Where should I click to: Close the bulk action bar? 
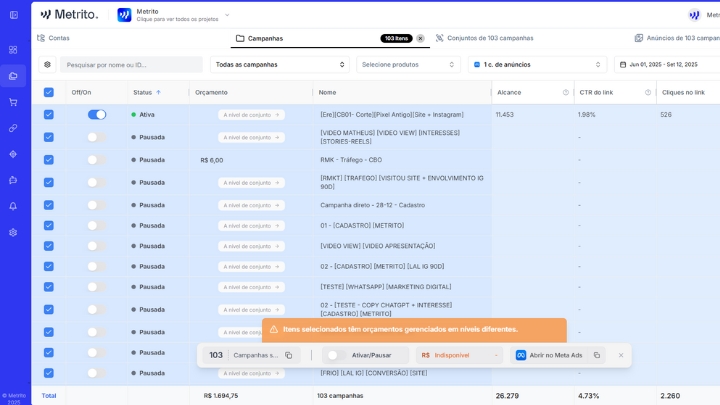coord(621,355)
